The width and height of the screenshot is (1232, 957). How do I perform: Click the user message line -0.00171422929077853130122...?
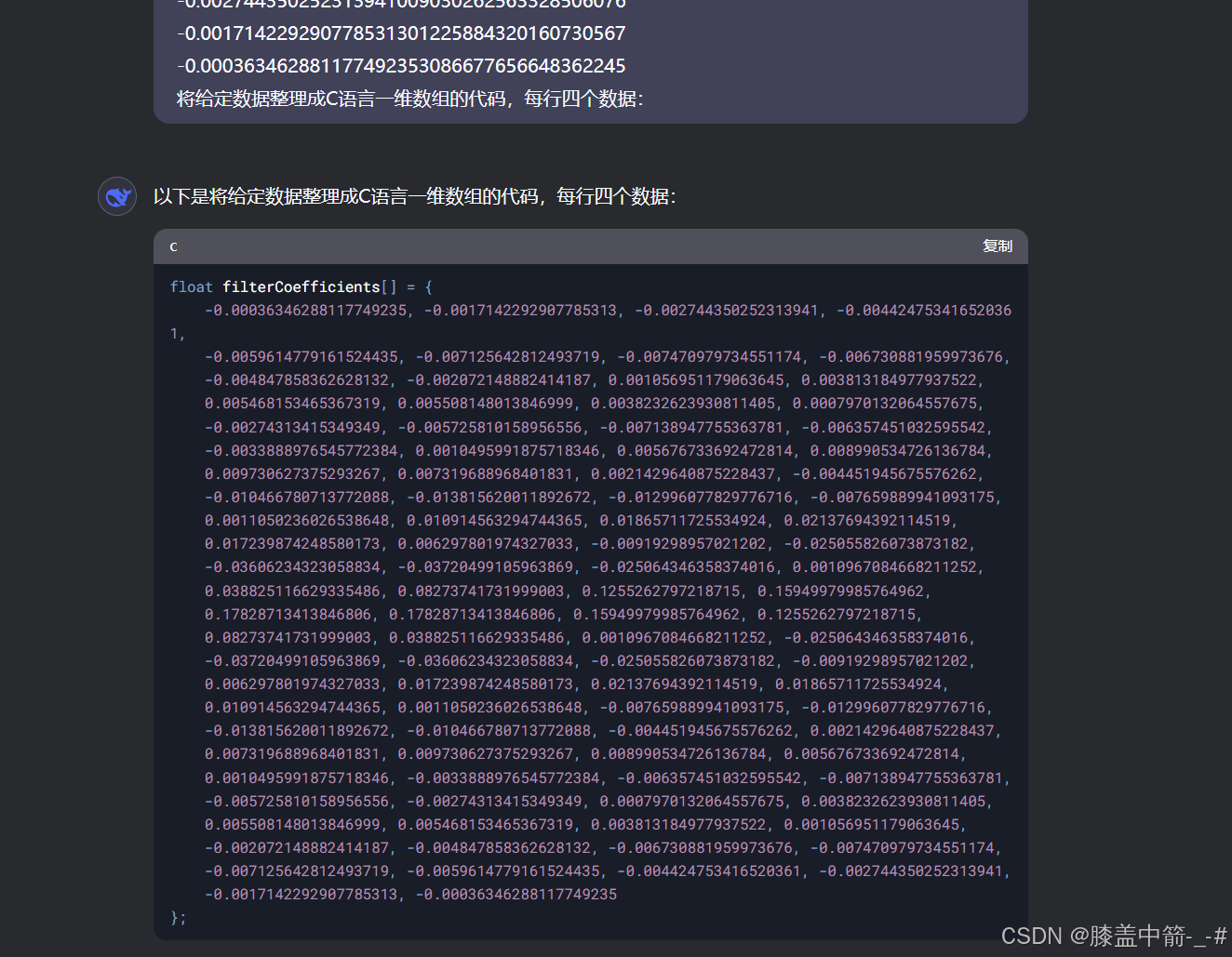(x=401, y=33)
